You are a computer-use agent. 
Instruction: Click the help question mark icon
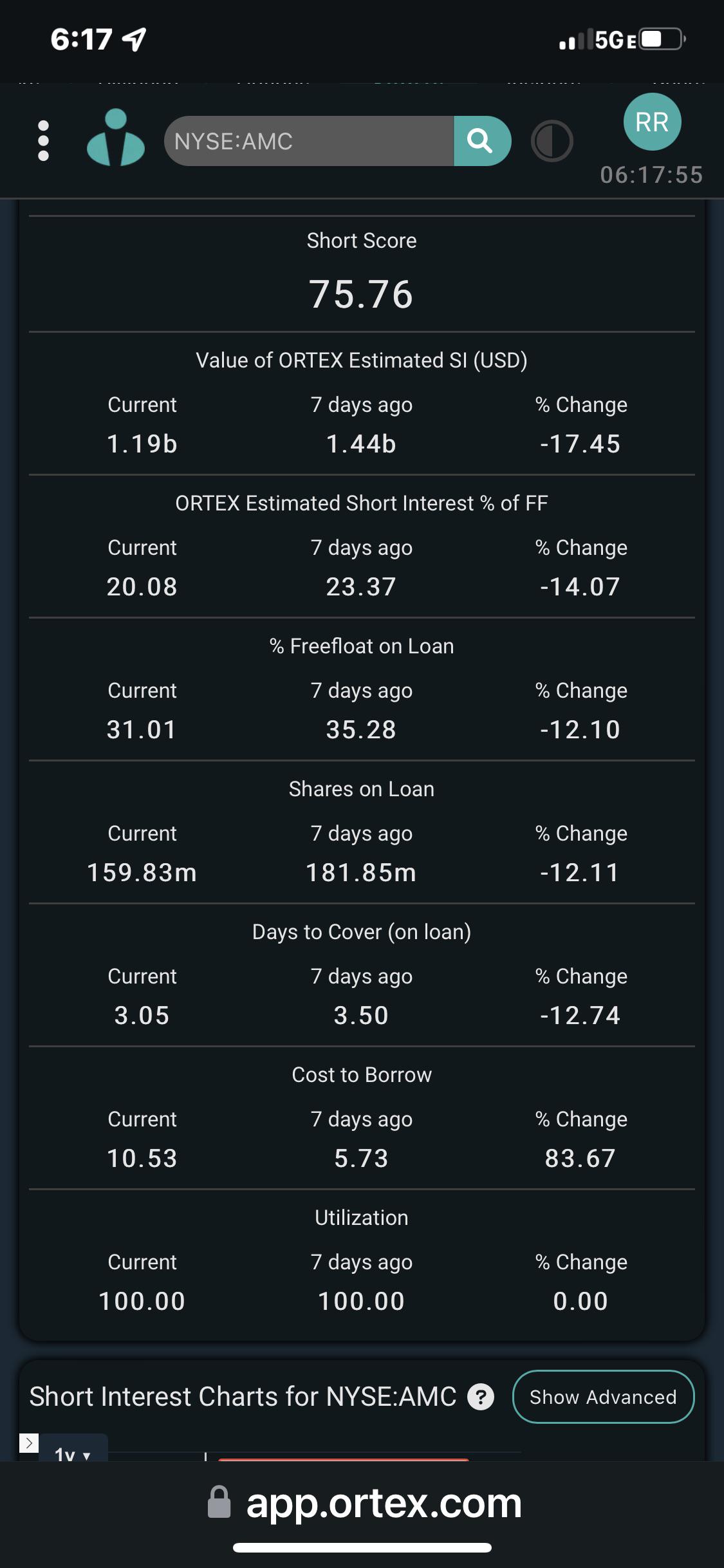tap(481, 1397)
